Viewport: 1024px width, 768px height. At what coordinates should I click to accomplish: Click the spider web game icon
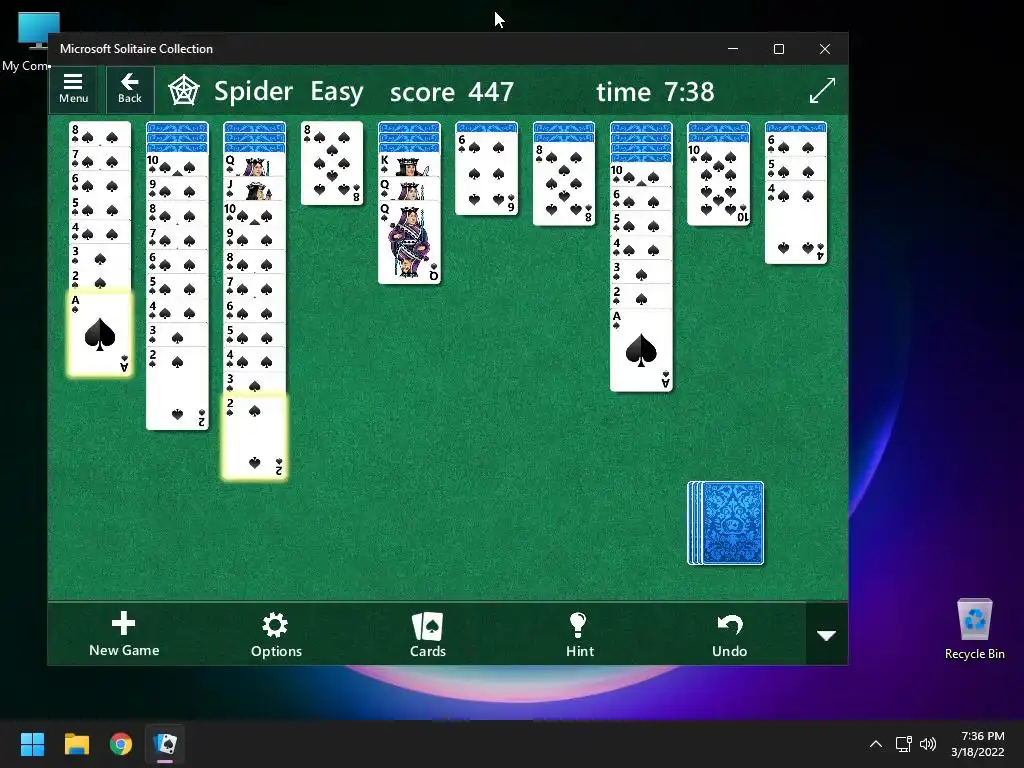tap(184, 91)
